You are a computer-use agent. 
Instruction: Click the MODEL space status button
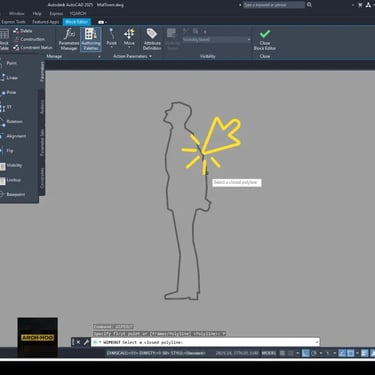pyautogui.click(x=269, y=353)
